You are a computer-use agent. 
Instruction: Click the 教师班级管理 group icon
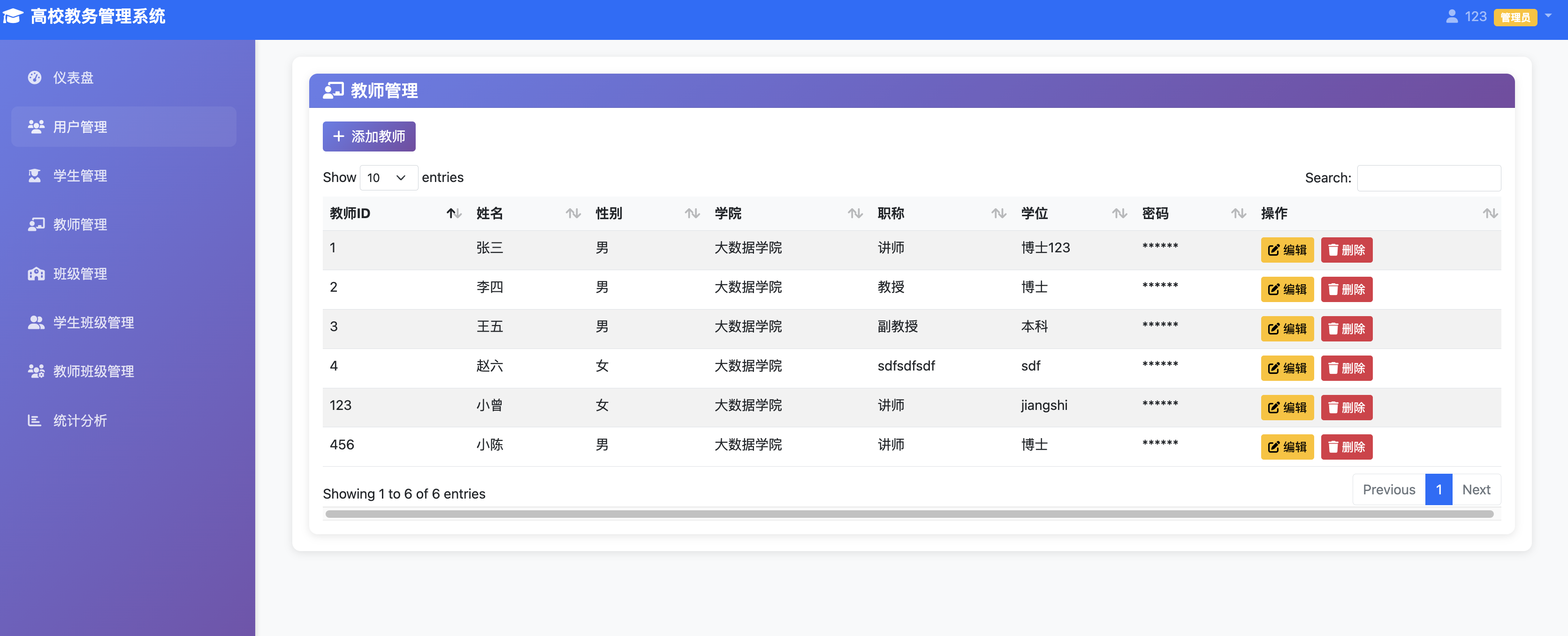[36, 371]
